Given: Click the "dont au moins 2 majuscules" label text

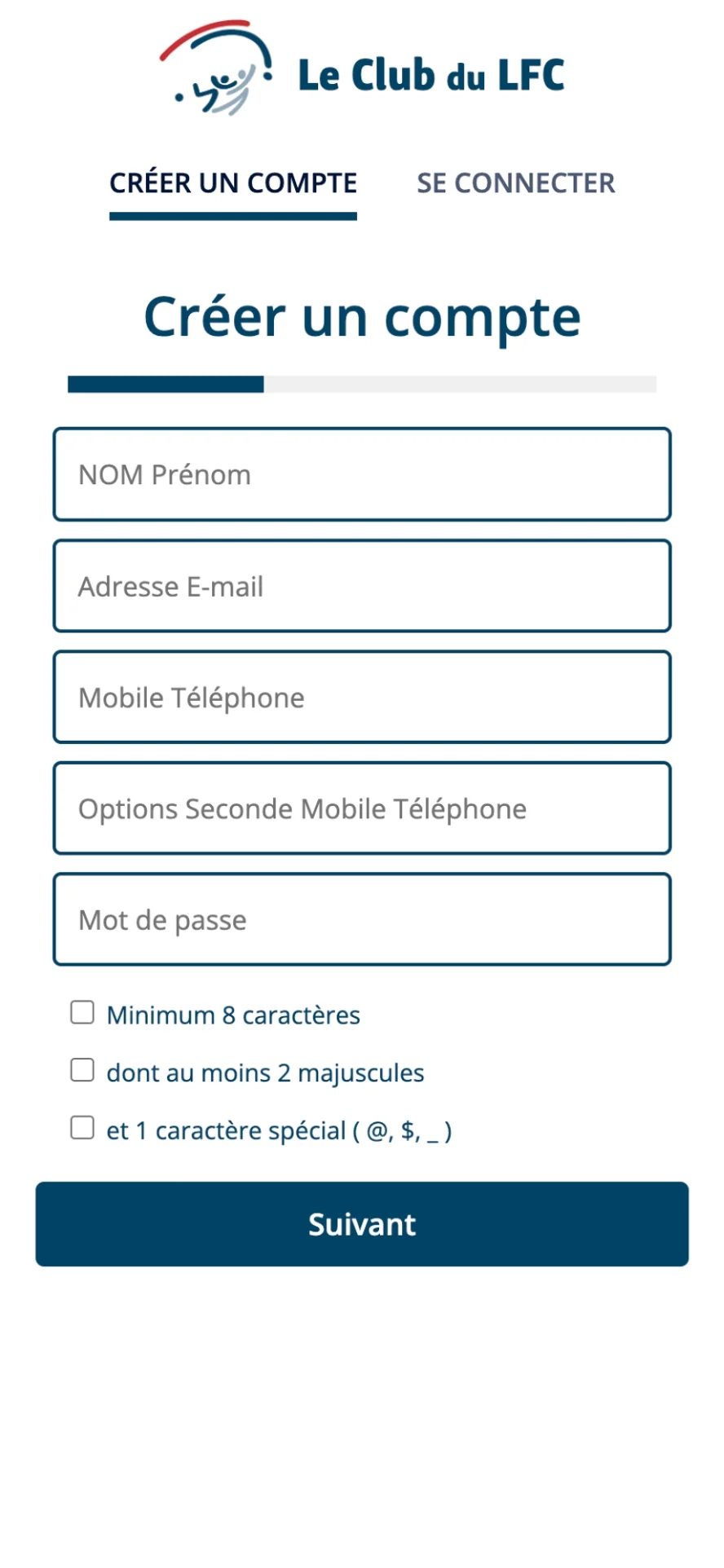Looking at the screenshot, I should 265,1073.
